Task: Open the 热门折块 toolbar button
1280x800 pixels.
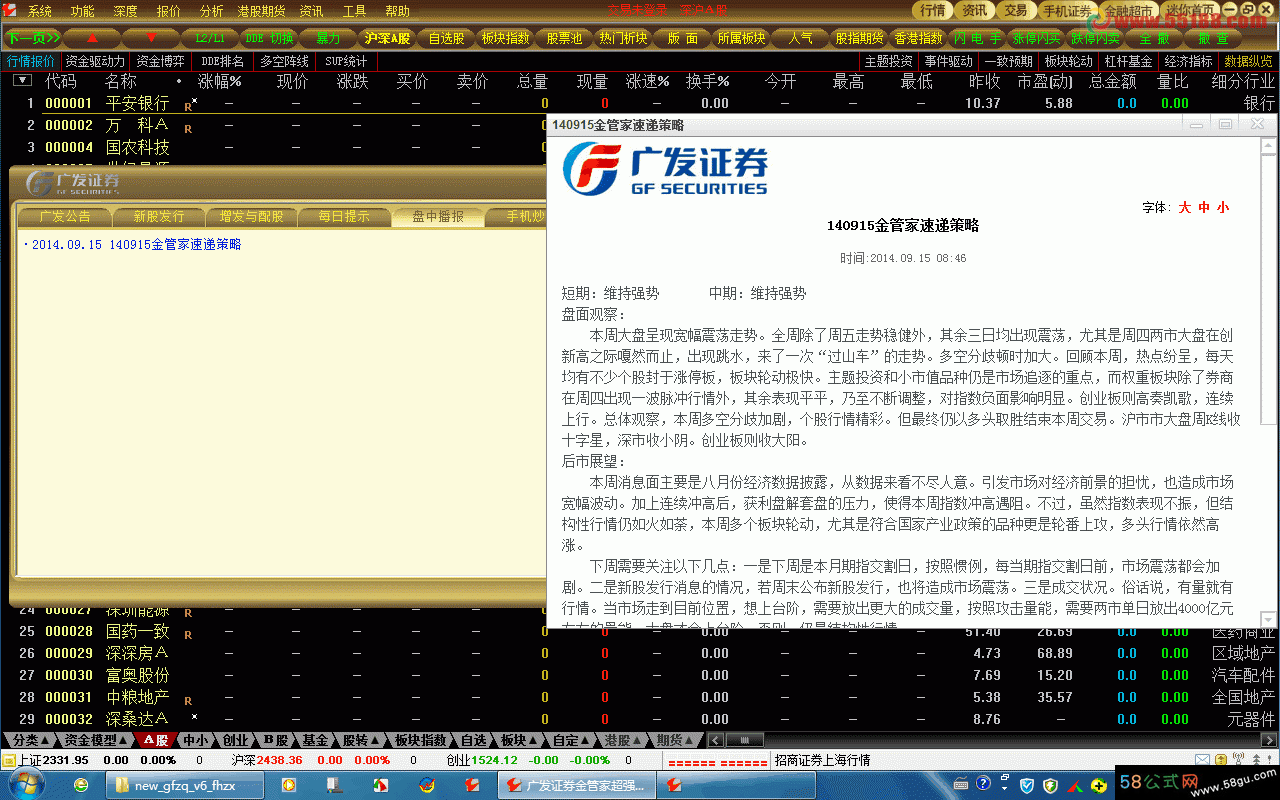Action: 623,38
